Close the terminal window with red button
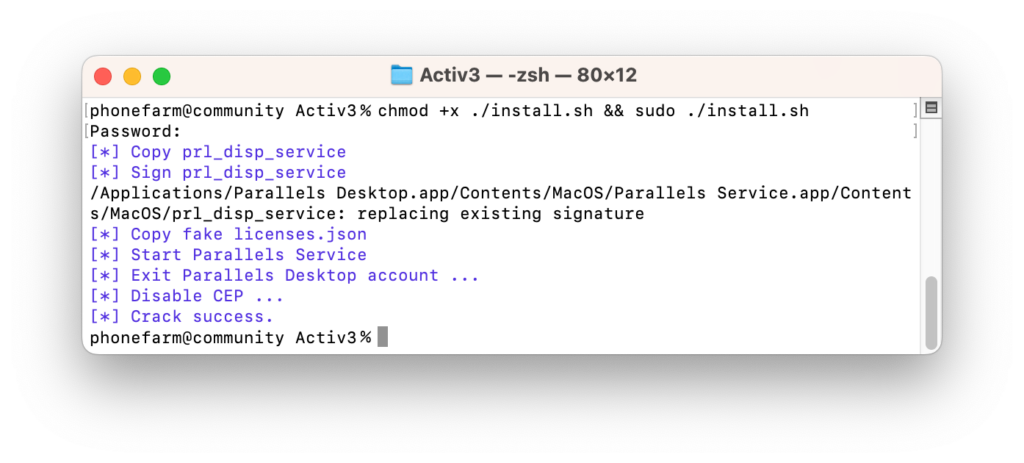Image resolution: width=1024 pixels, height=463 pixels. (103, 76)
